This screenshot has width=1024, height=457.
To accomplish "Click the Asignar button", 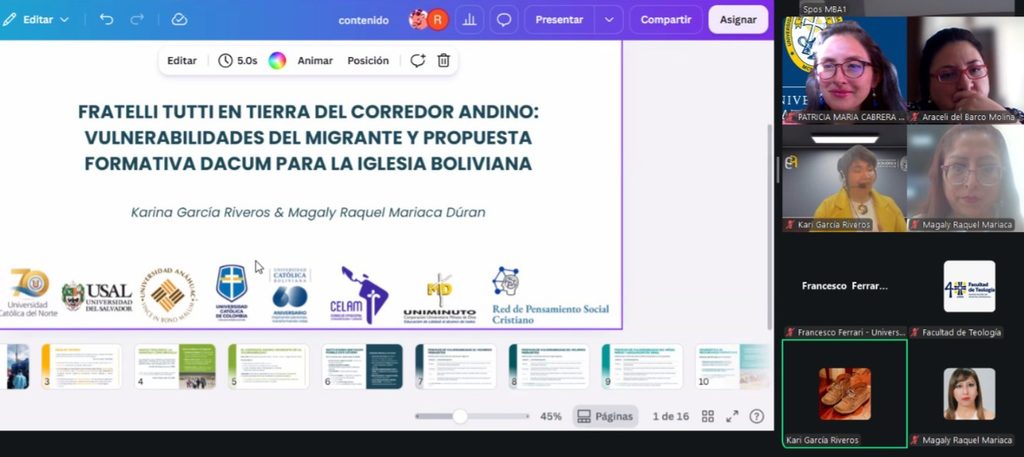I will point(738,20).
